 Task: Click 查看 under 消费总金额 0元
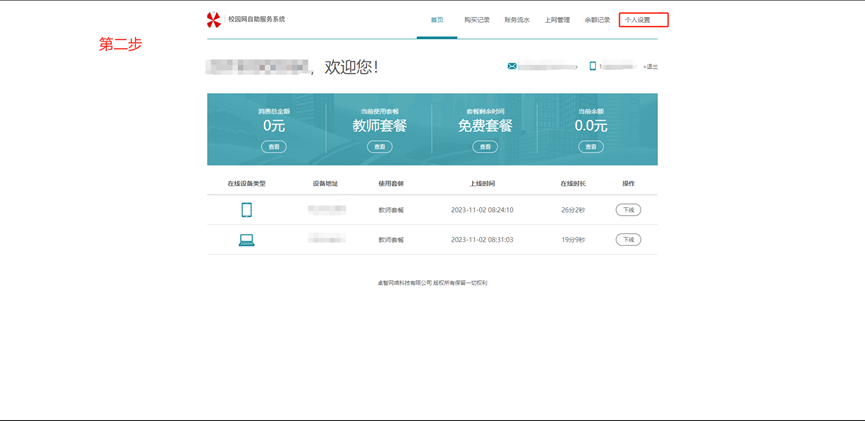coord(274,147)
